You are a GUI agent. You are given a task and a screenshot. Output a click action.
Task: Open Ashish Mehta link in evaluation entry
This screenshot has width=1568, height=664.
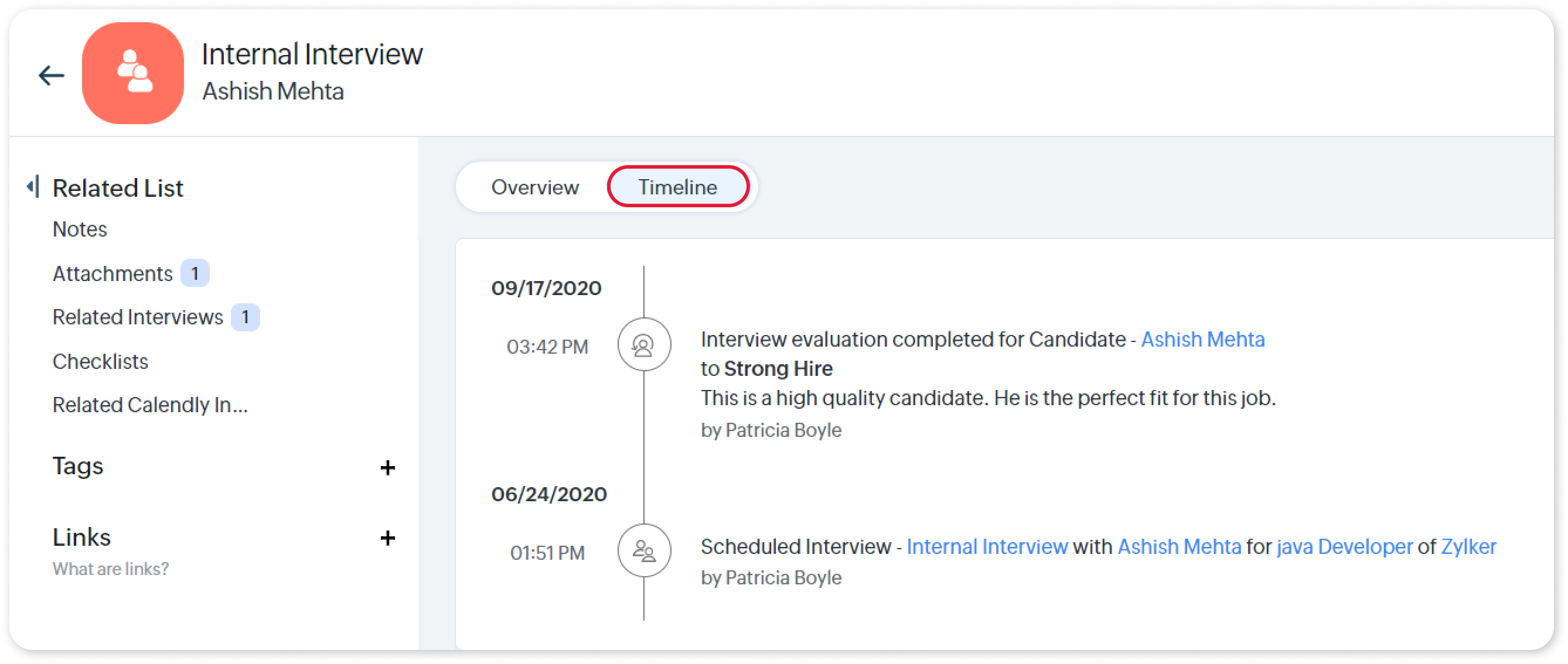coord(1202,339)
